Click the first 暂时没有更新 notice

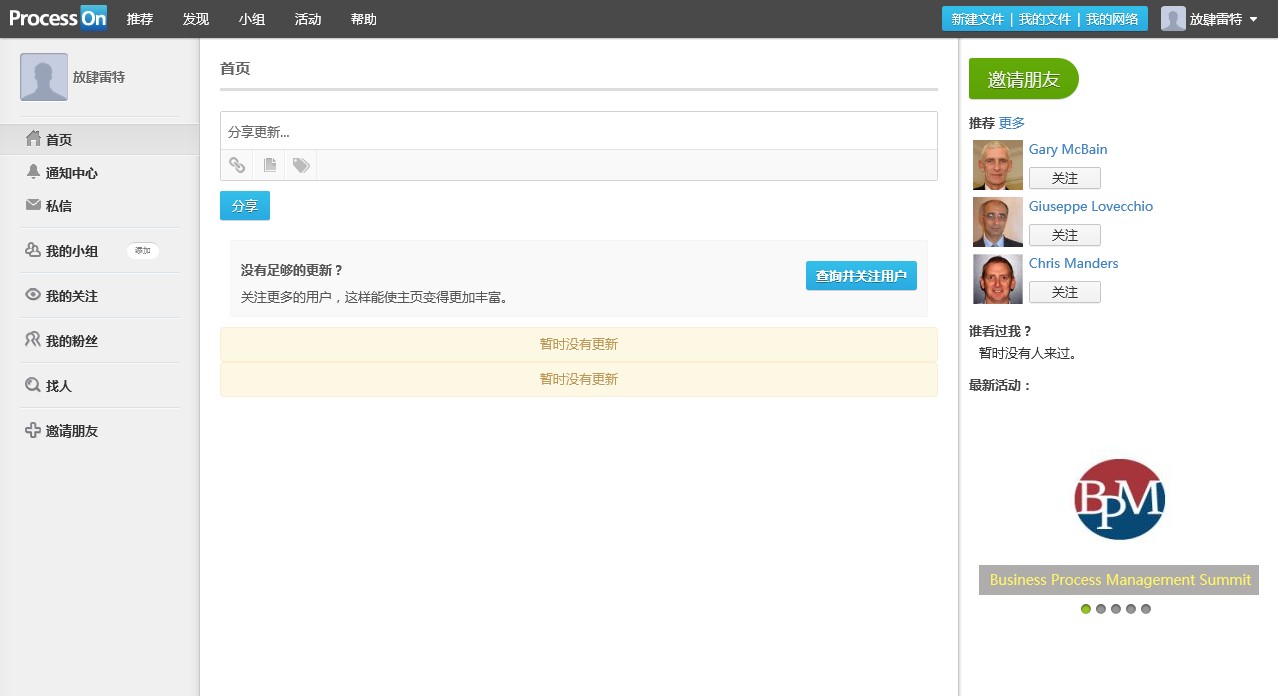(x=579, y=344)
